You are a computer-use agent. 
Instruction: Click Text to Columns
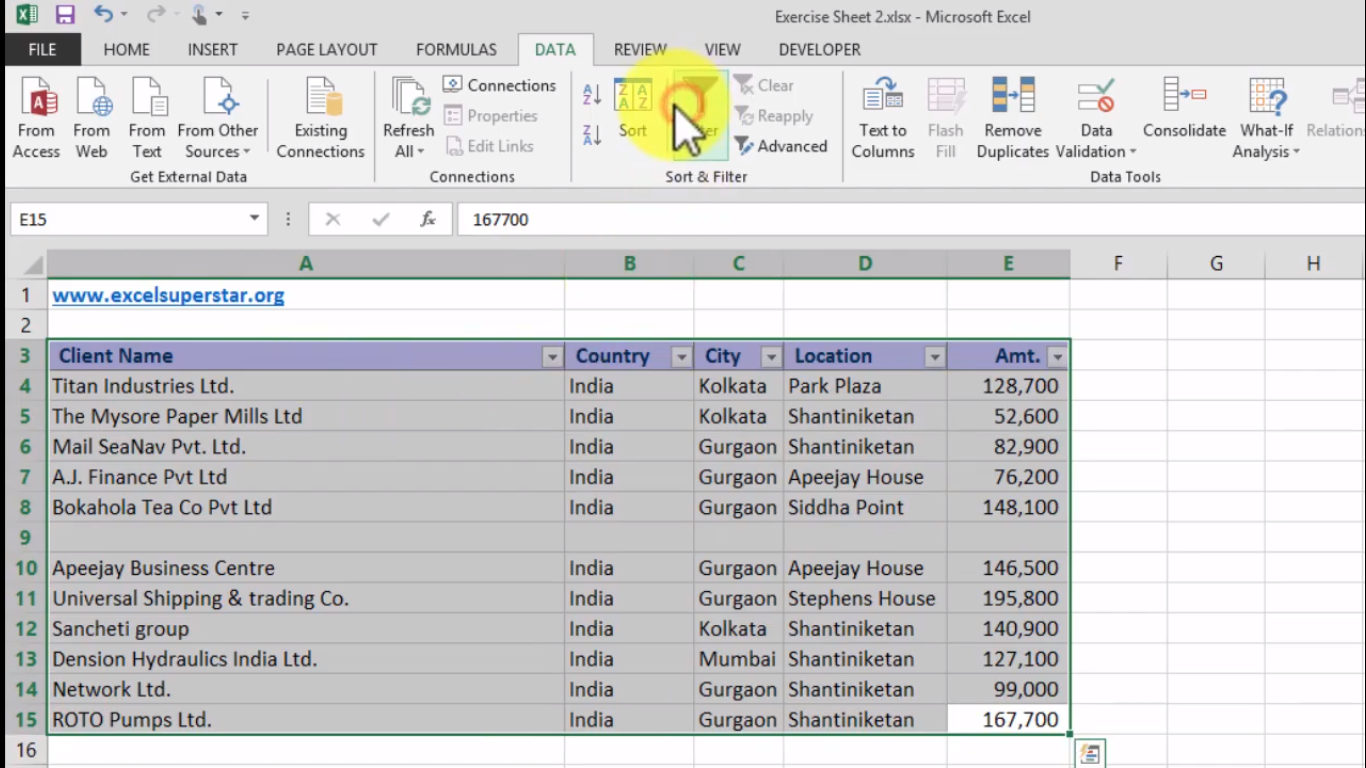(x=883, y=118)
